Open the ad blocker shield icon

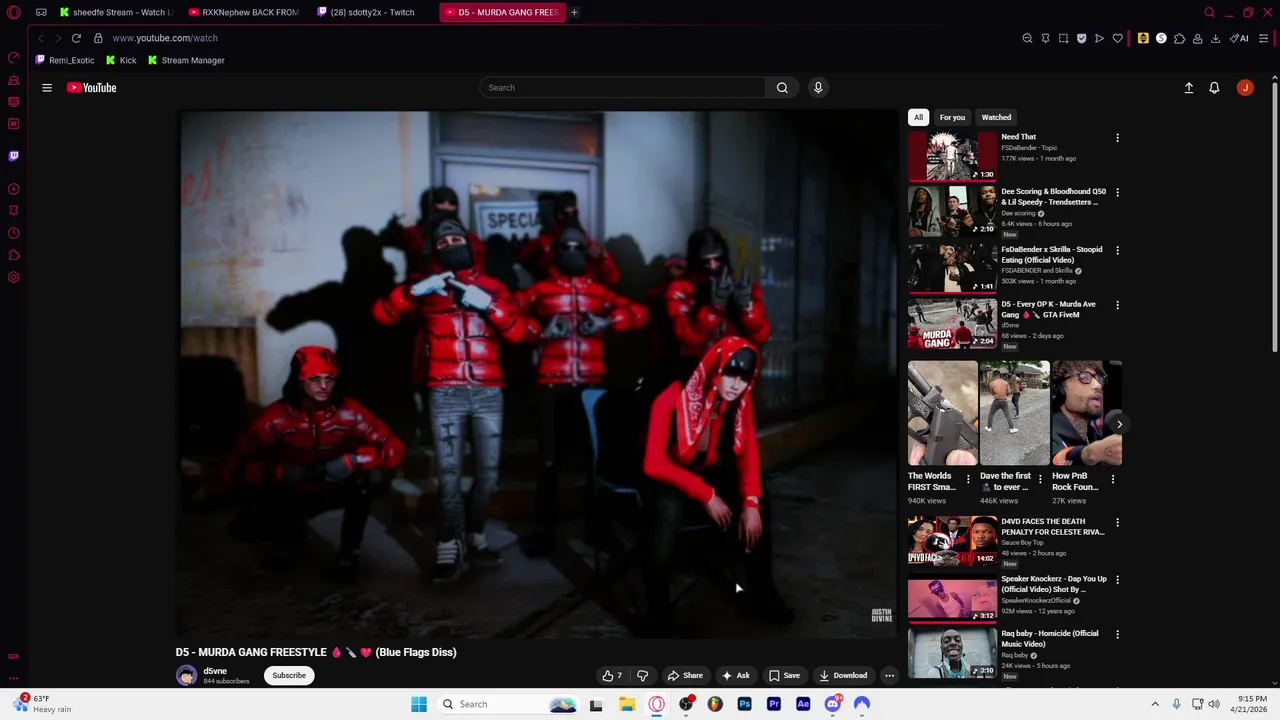(x=1081, y=38)
